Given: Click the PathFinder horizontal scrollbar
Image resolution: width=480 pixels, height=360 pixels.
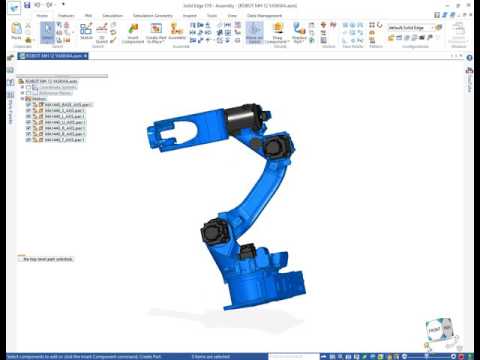Looking at the screenshot, I should click(62, 76).
